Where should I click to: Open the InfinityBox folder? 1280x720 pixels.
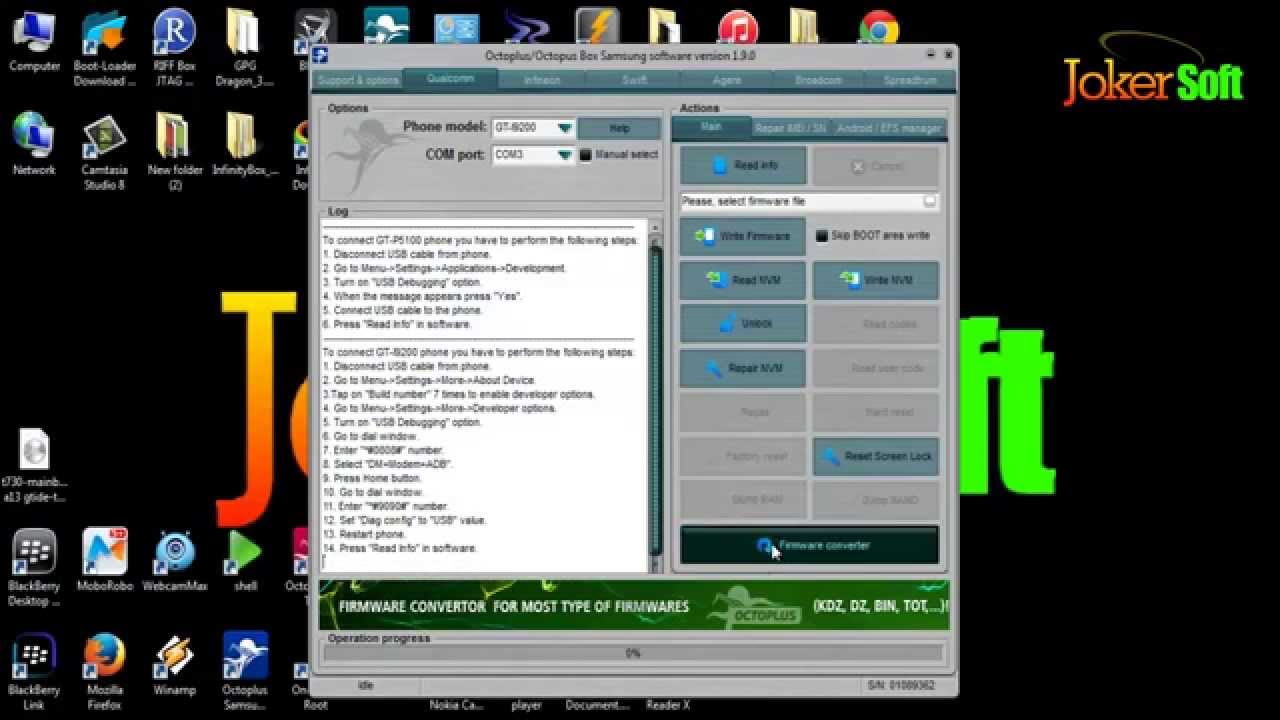[x=244, y=144]
